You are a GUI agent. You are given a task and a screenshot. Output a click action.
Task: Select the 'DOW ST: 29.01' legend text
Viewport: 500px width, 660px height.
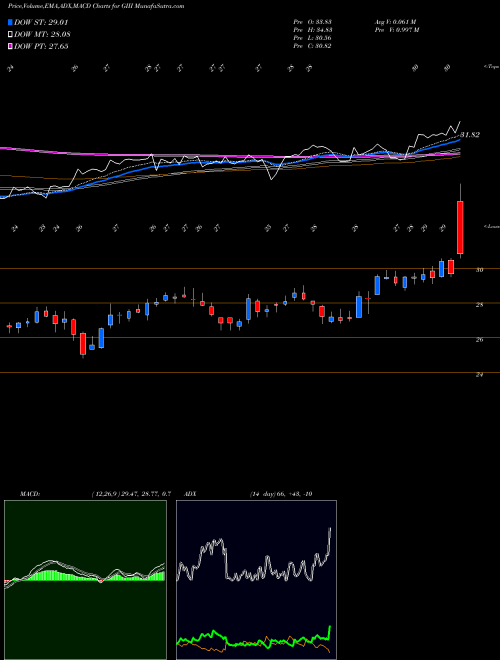tap(41, 22)
